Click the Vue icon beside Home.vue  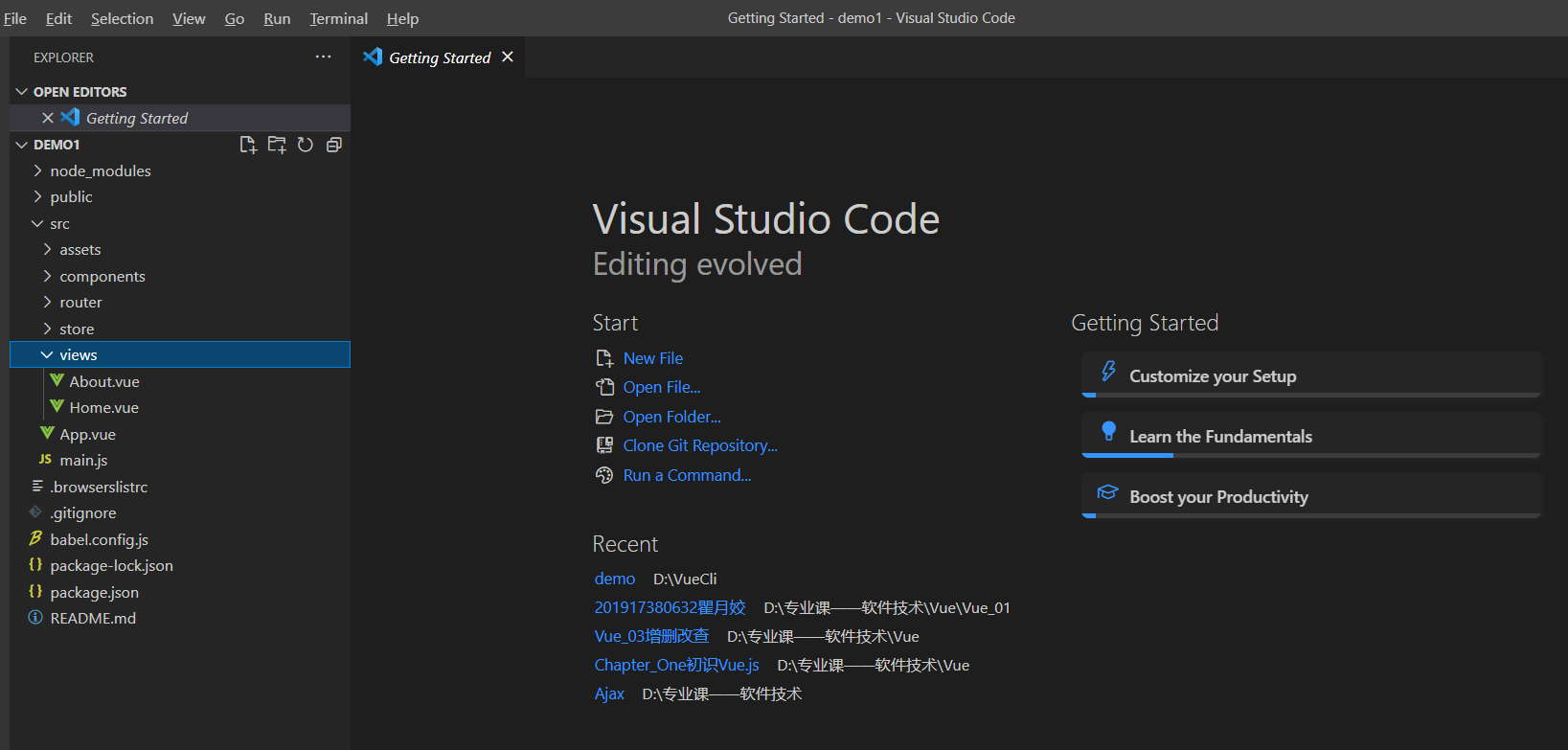pyautogui.click(x=57, y=406)
